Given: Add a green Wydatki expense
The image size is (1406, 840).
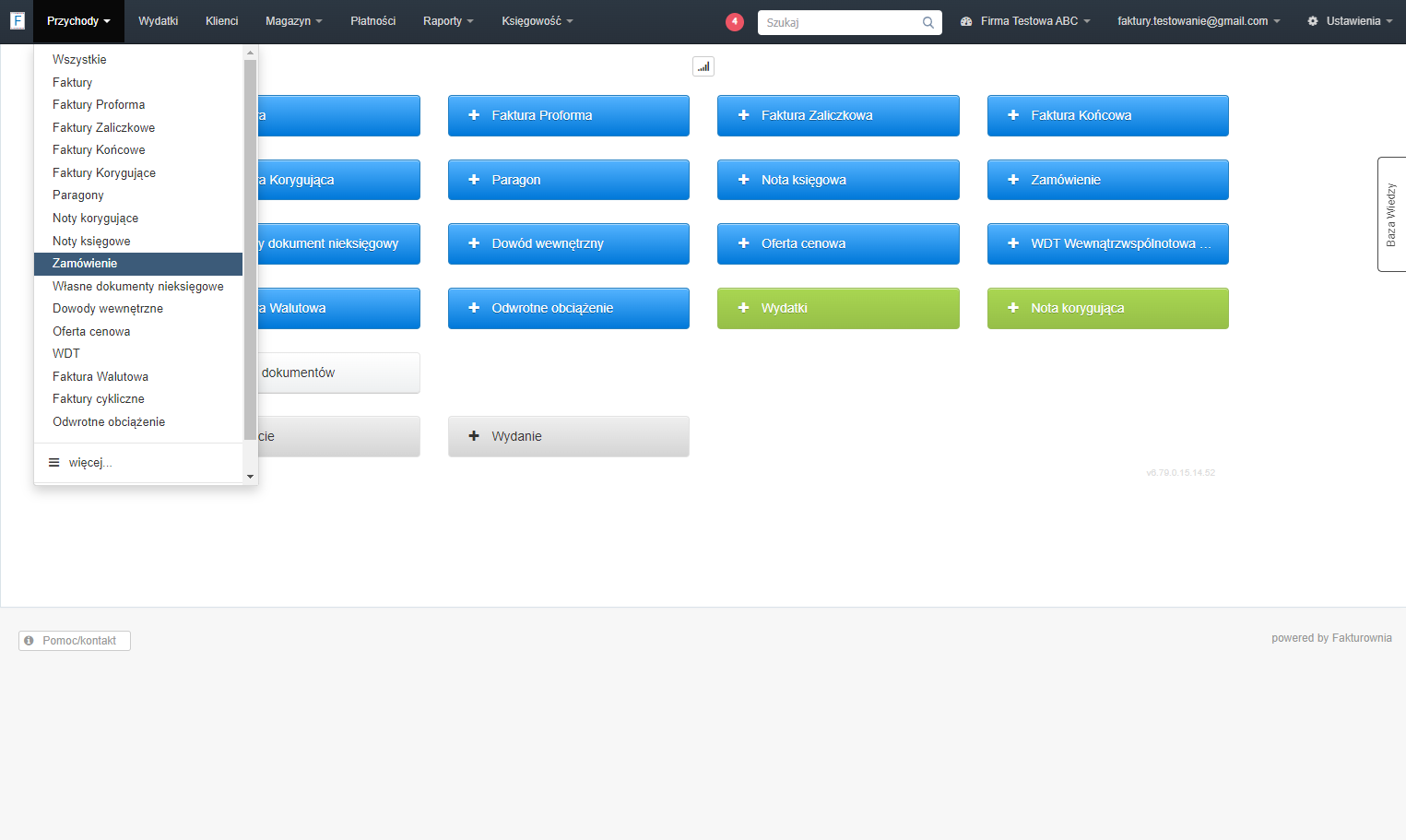Looking at the screenshot, I should click(x=838, y=308).
